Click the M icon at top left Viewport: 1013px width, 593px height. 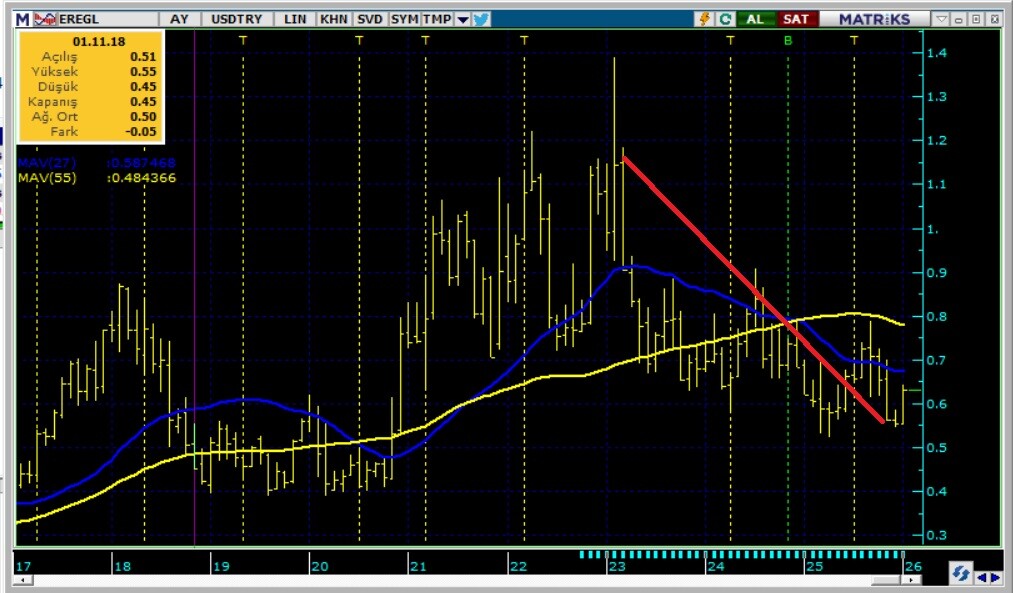point(22,19)
